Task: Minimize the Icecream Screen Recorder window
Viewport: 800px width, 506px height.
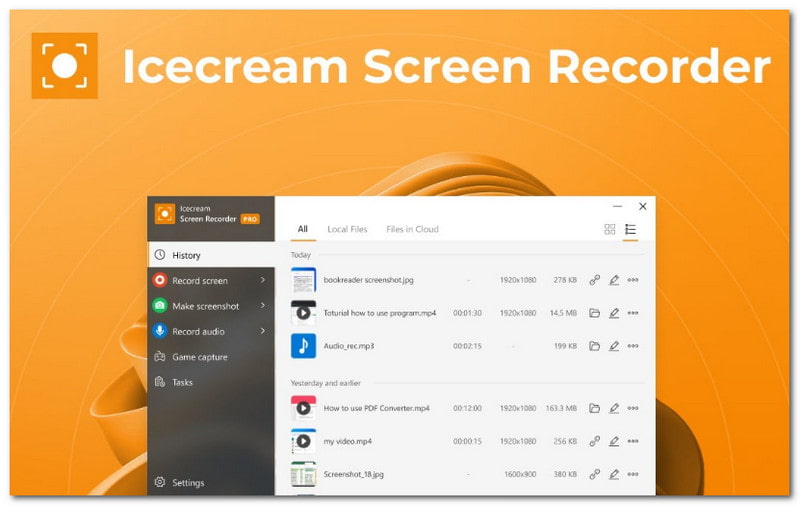Action: (x=618, y=206)
